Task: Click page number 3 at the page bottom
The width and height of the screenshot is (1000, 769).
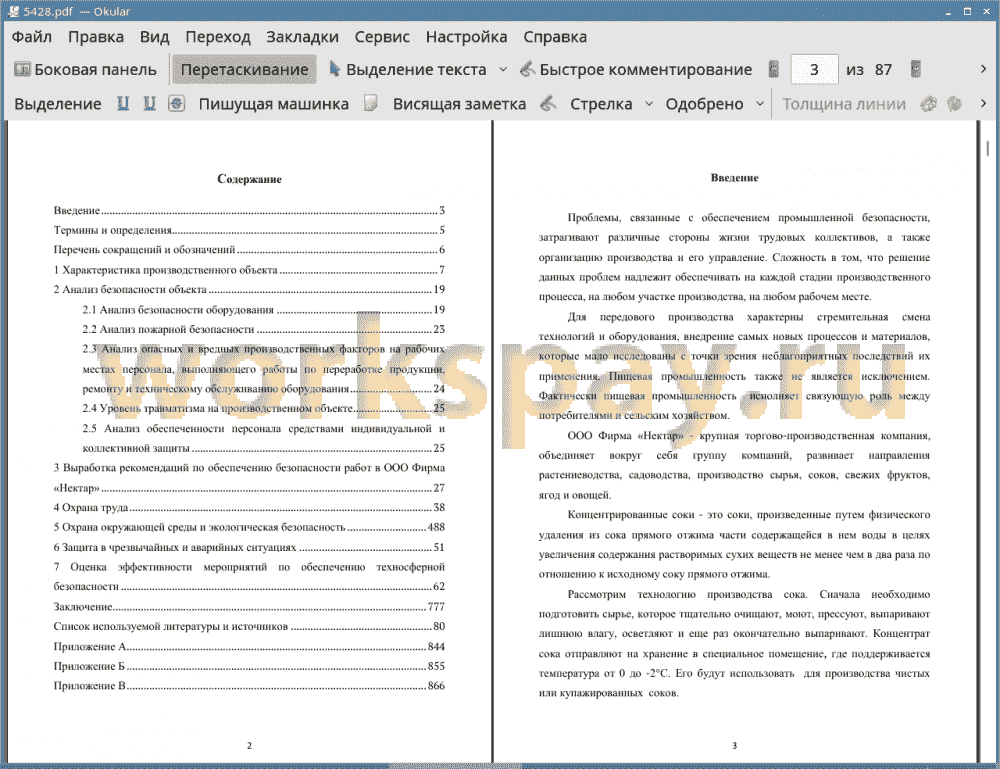Action: 735,745
